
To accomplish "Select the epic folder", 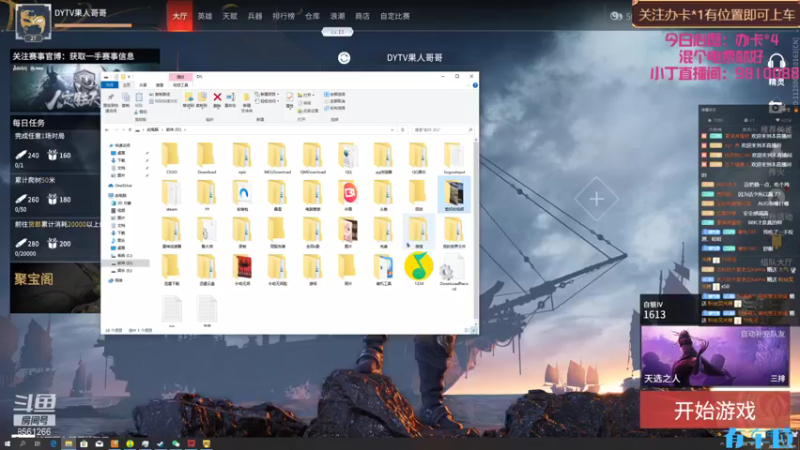I will click(242, 158).
